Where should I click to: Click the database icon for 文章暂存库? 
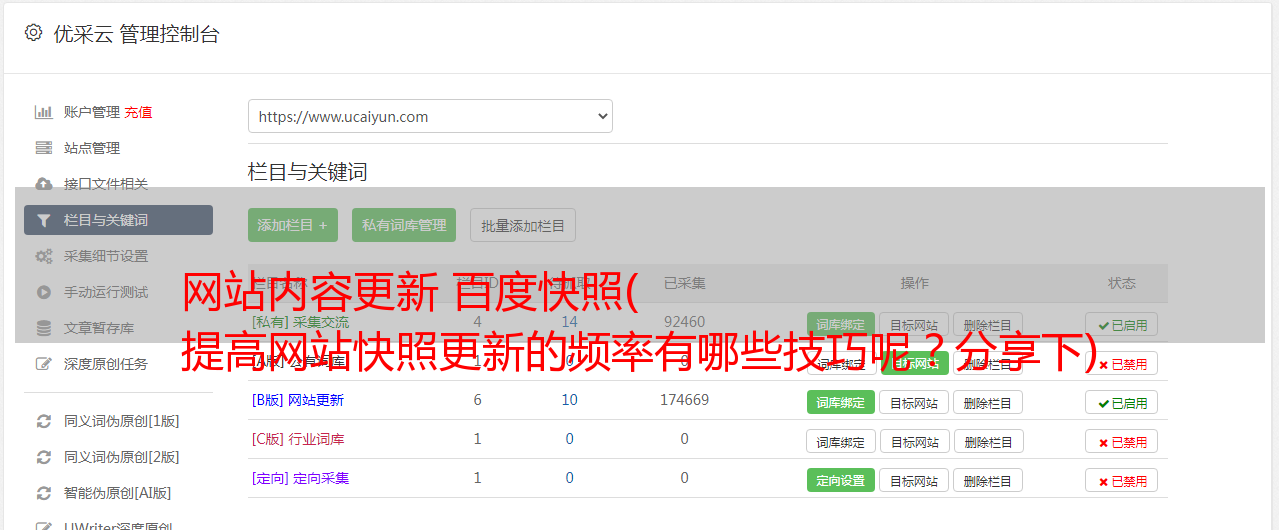[x=44, y=328]
